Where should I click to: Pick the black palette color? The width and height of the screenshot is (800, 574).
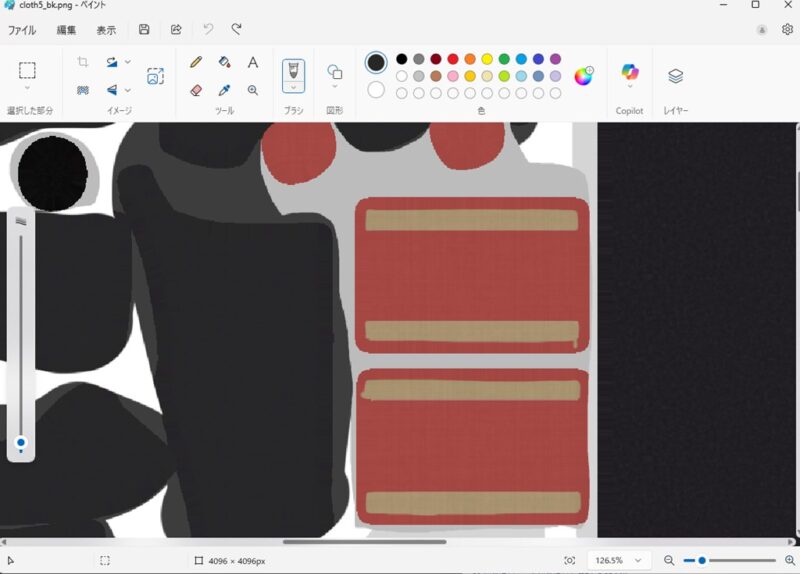click(402, 59)
